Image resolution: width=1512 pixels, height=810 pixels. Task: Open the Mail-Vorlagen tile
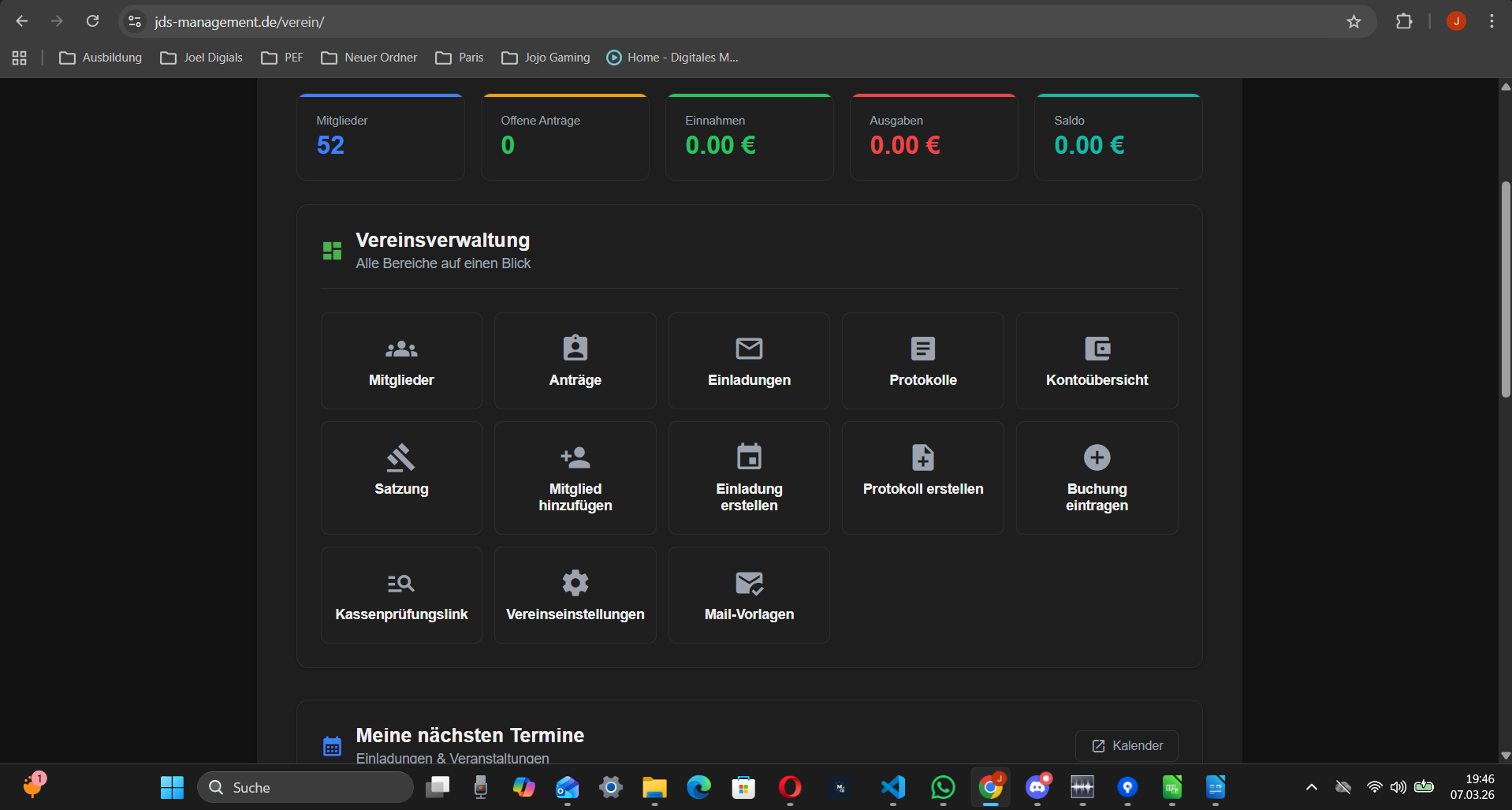click(749, 595)
